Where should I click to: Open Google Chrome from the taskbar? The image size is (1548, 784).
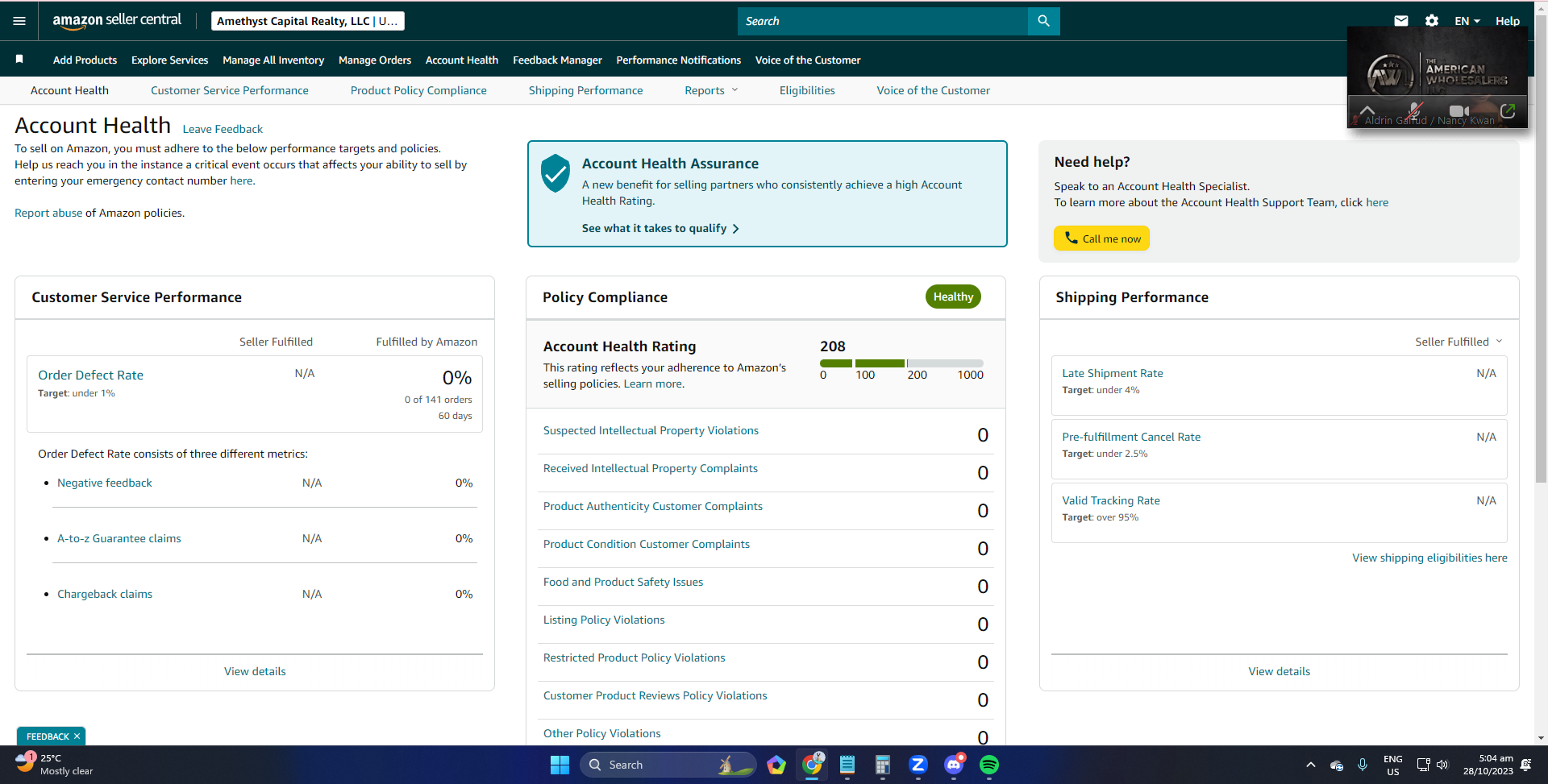[812, 765]
